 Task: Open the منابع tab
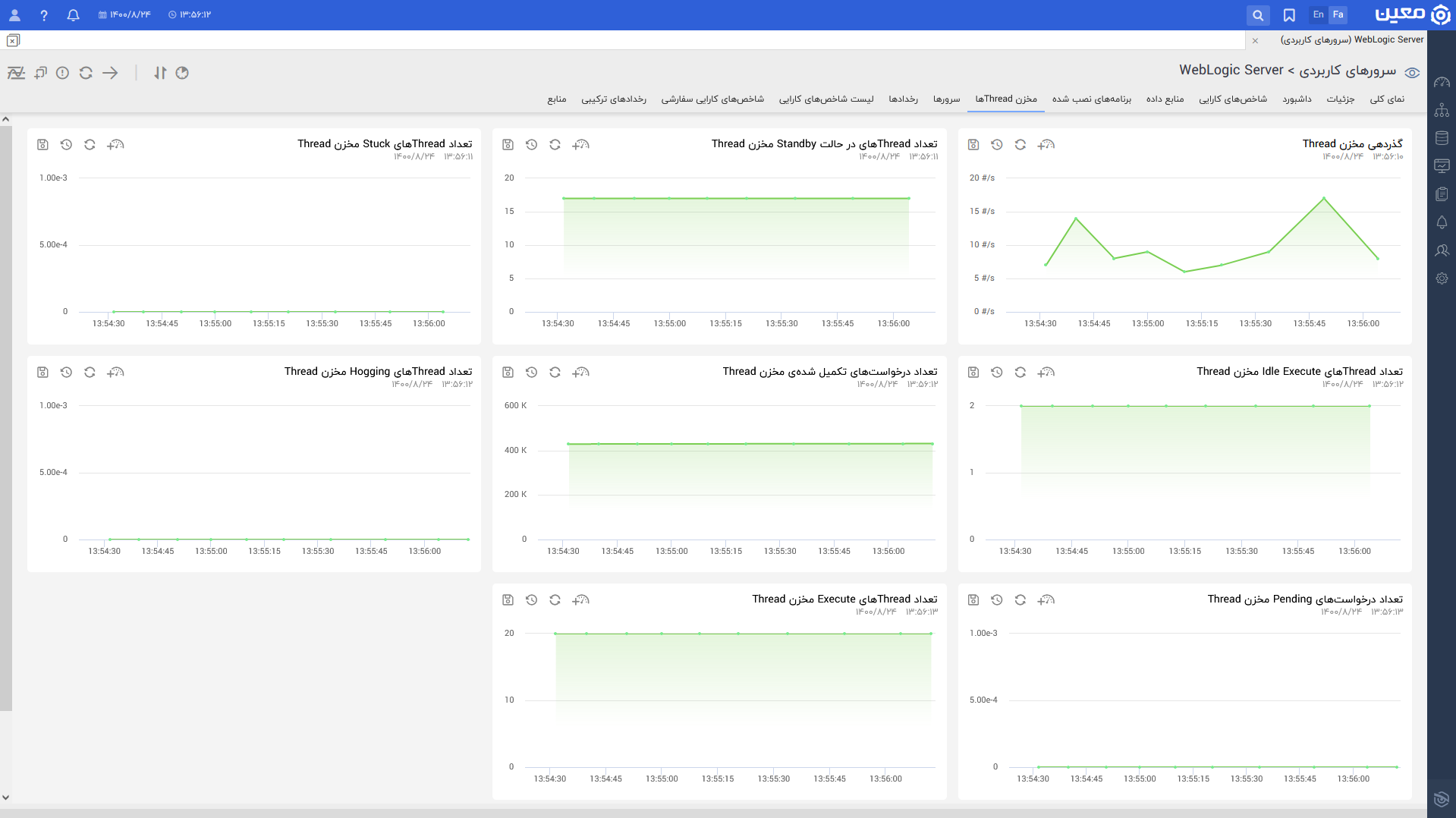coord(557,99)
